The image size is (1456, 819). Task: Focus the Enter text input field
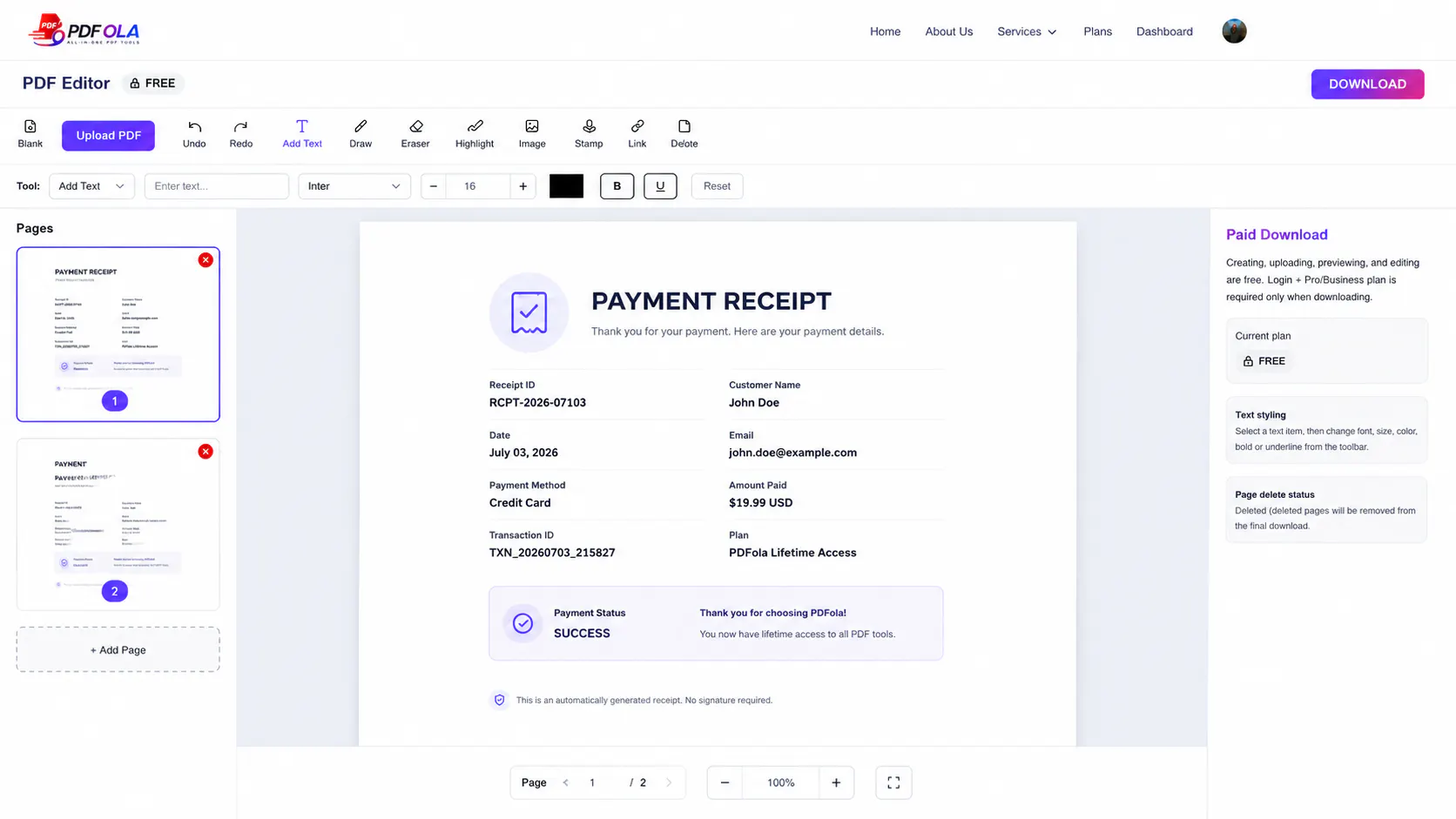click(216, 186)
